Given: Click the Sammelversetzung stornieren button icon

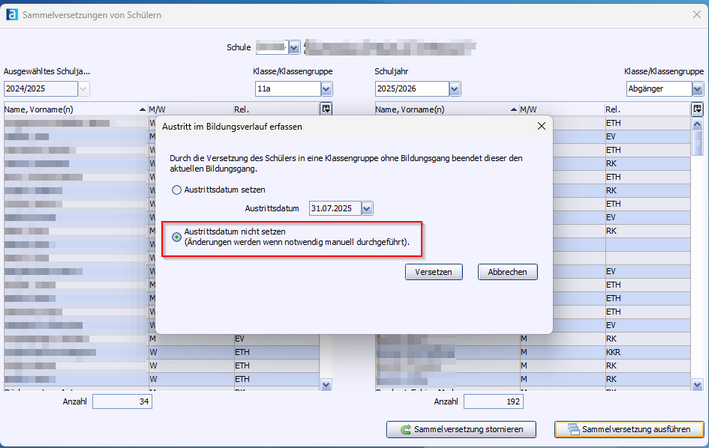Looking at the screenshot, I should point(407,430).
